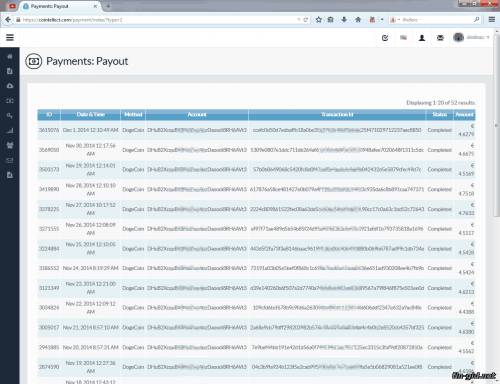Screen dimensions: 500x384
Task: Expand the username dropdown in header
Action: click(x=478, y=37)
